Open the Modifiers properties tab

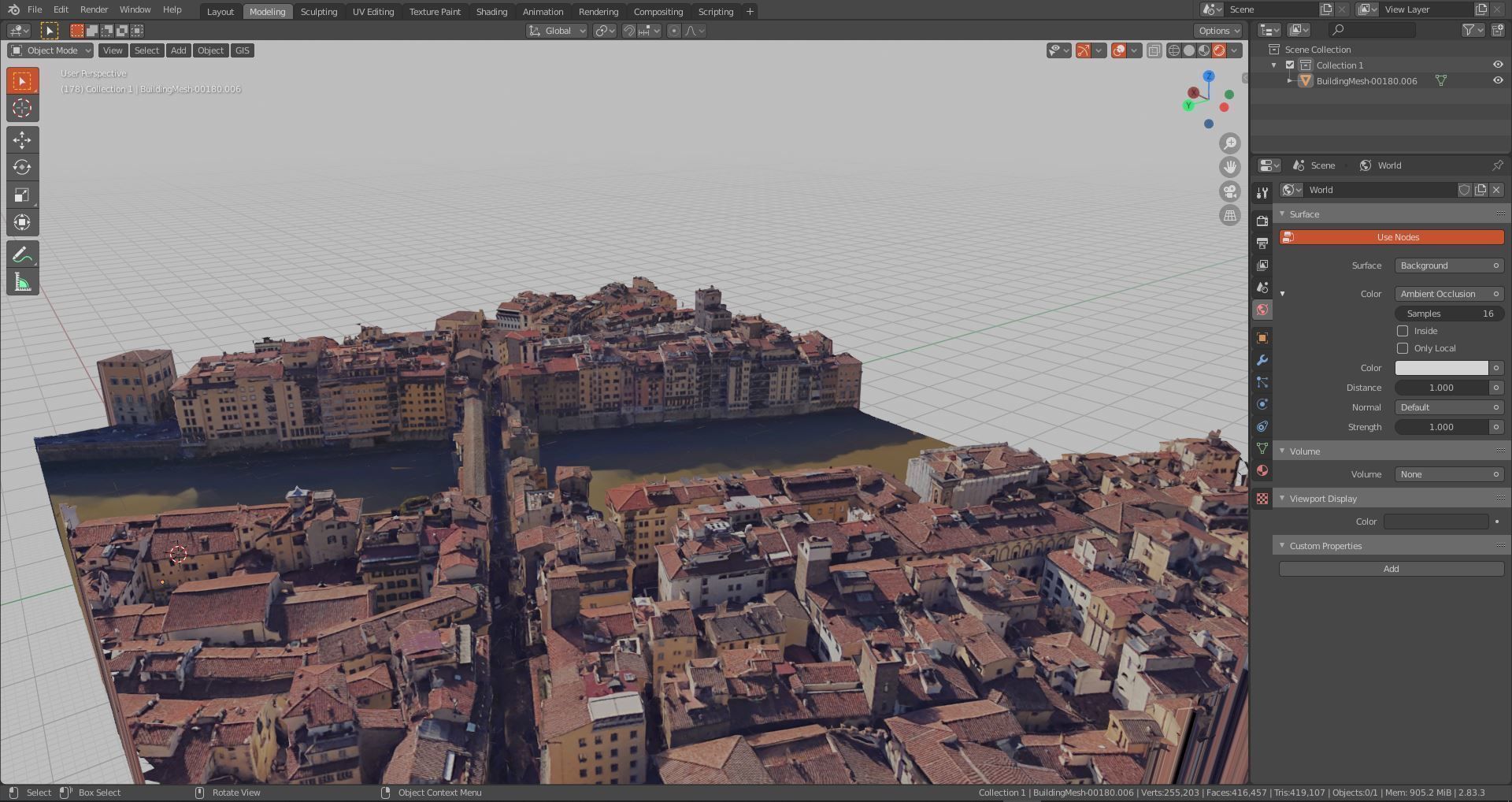click(x=1262, y=360)
